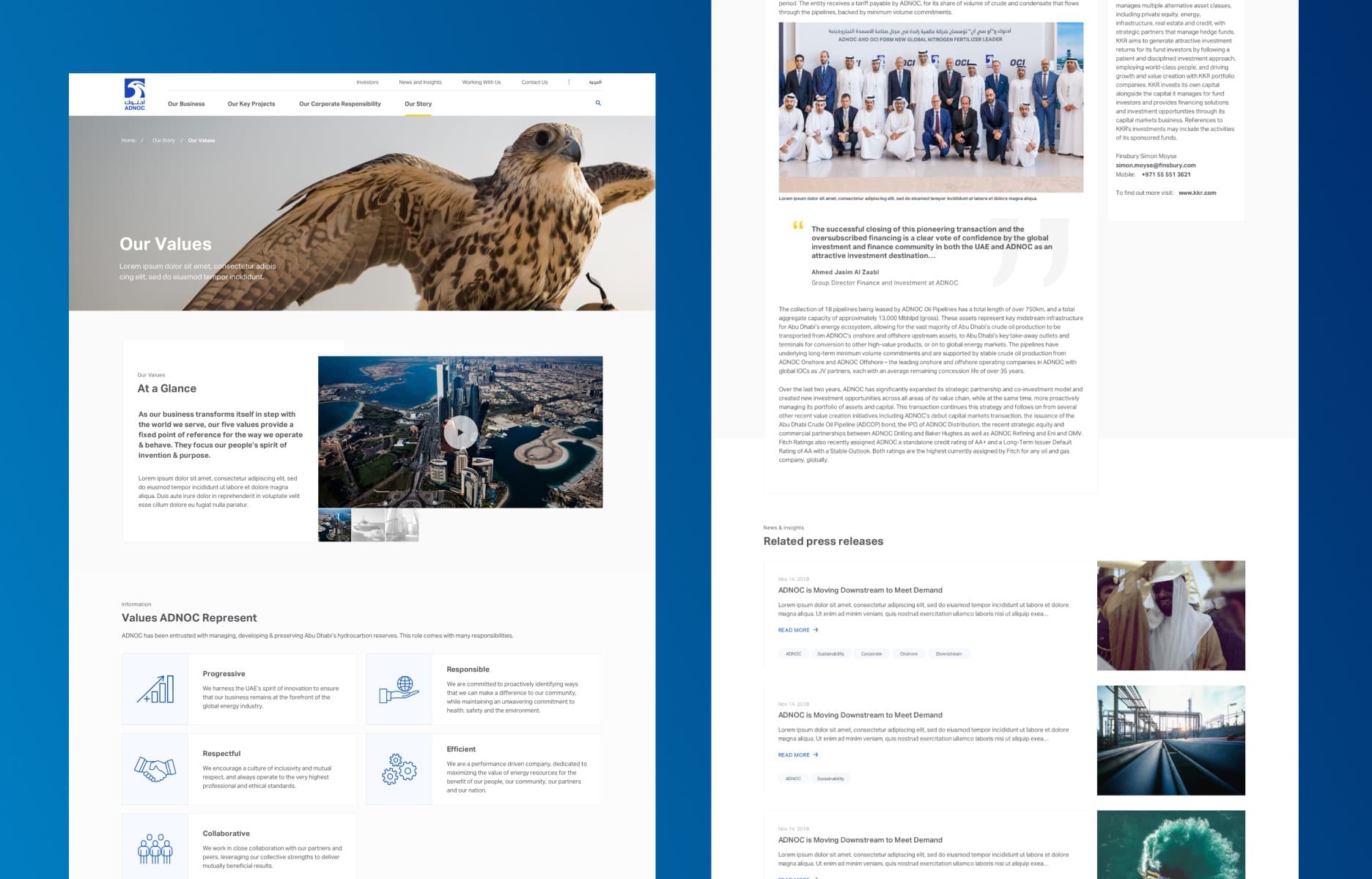This screenshot has height=879, width=1372.
Task: Open second press release headline
Action: click(x=860, y=715)
